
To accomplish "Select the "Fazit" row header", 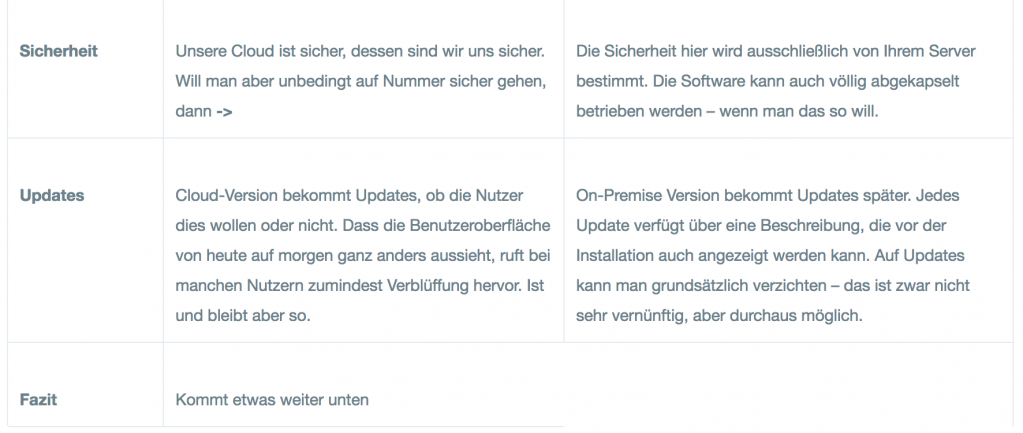I will point(38,399).
